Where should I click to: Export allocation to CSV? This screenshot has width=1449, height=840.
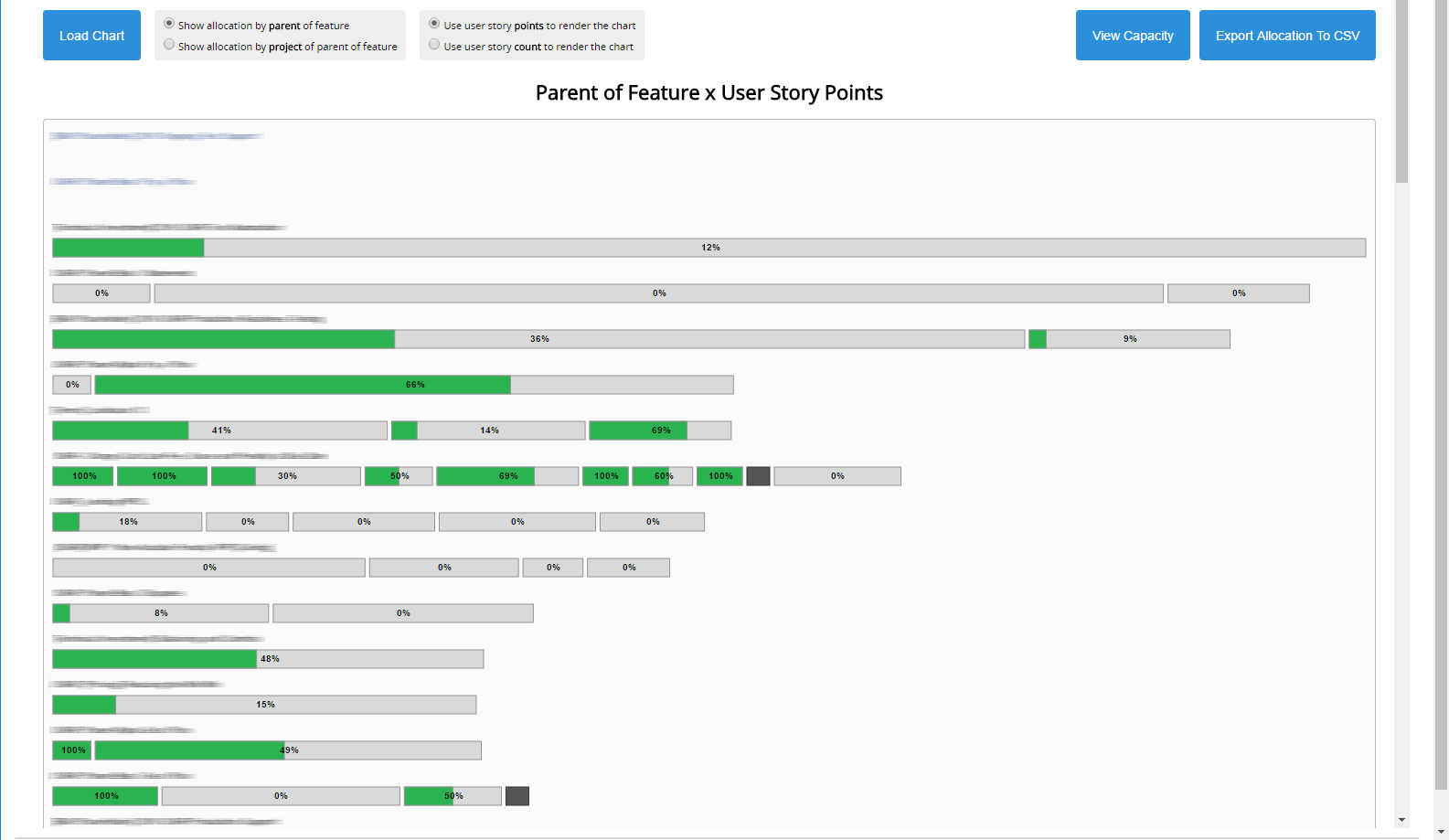click(x=1286, y=36)
